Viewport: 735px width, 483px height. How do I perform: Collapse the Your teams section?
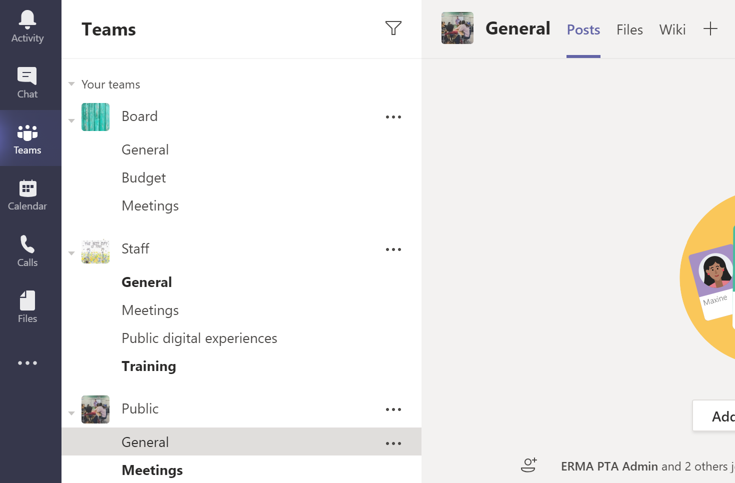click(72, 85)
